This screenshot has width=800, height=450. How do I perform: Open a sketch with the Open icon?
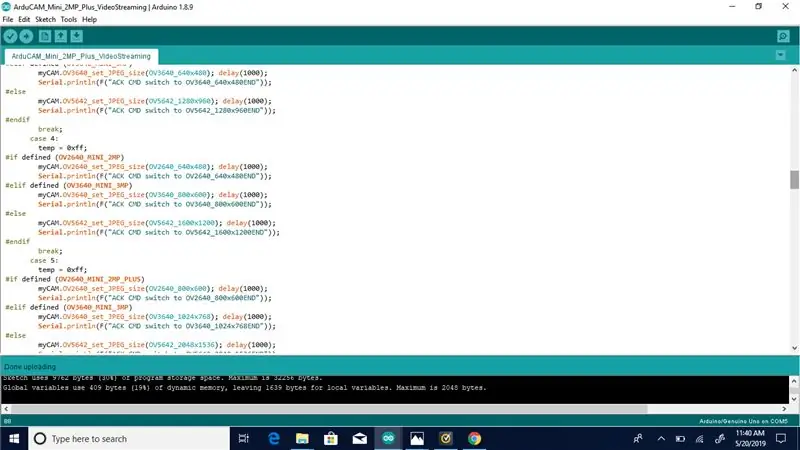[x=61, y=36]
